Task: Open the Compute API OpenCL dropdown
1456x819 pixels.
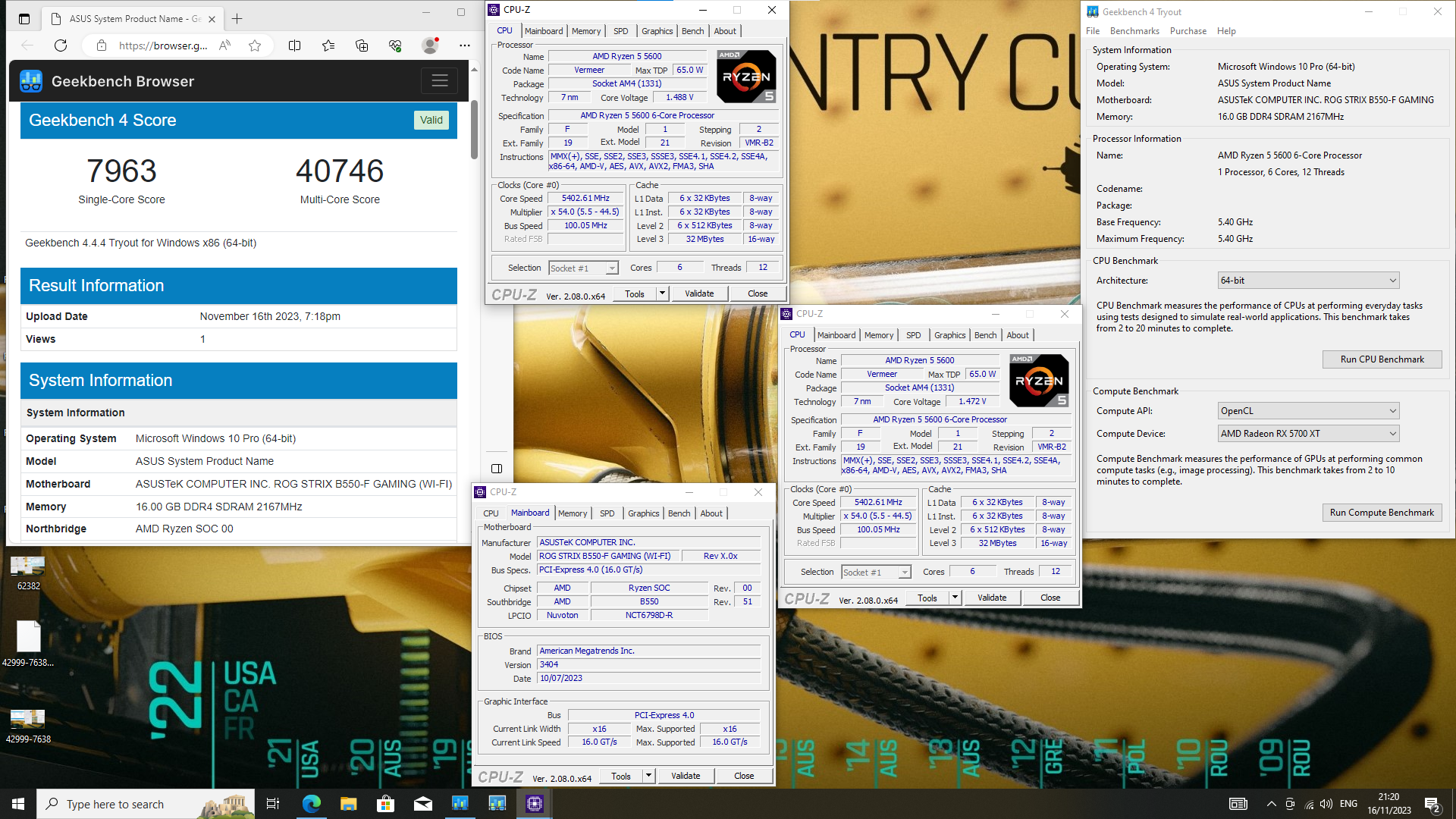Action: (x=1309, y=411)
